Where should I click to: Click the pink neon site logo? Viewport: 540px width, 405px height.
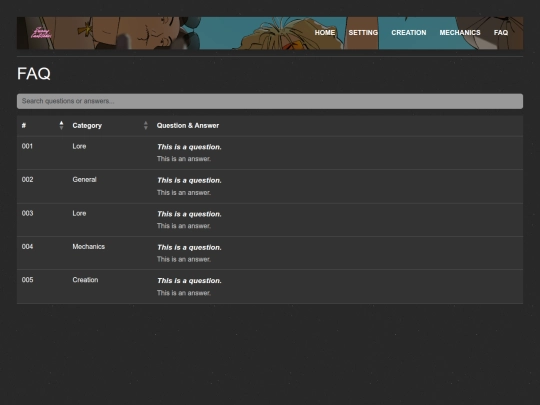pyautogui.click(x=41, y=33)
